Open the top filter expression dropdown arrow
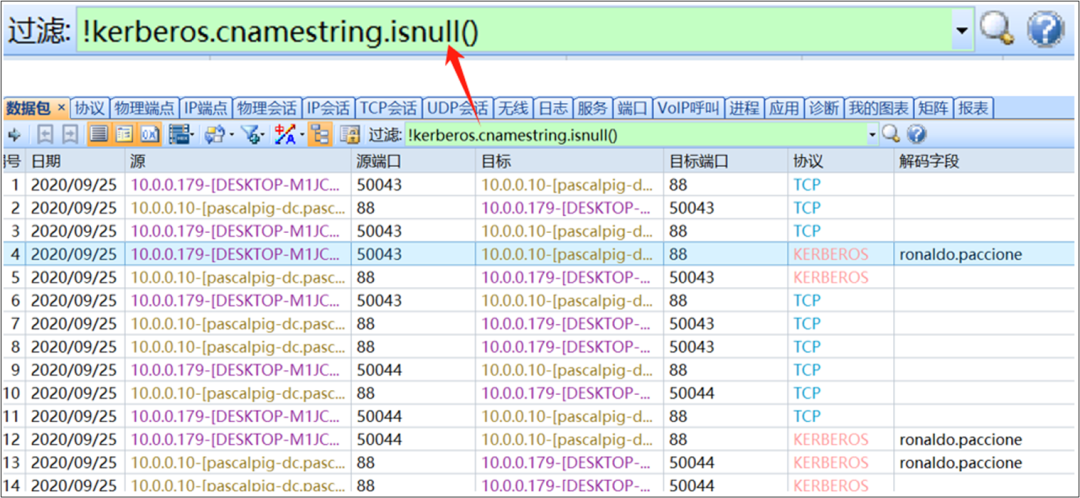Viewport: 1080px width, 498px height. point(962,31)
